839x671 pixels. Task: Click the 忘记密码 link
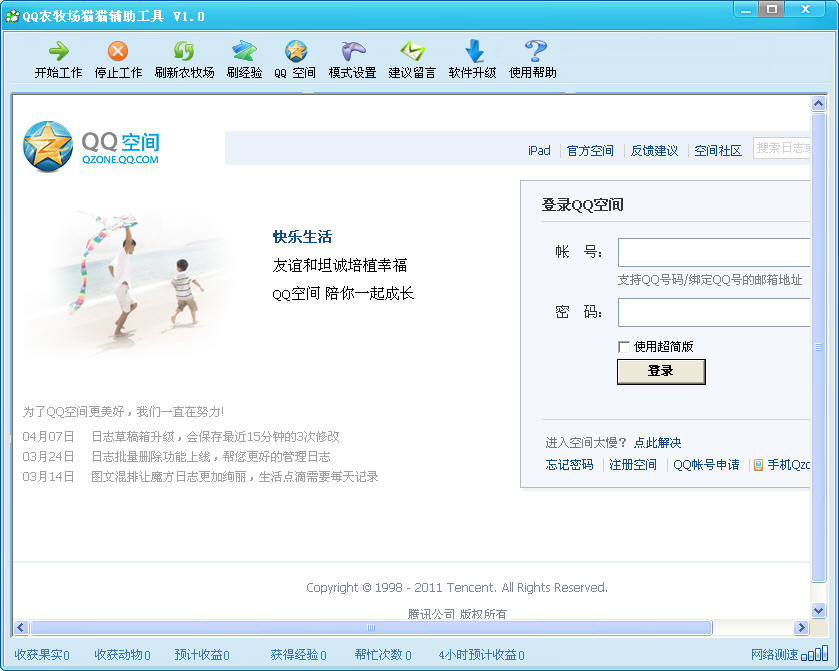click(569, 464)
